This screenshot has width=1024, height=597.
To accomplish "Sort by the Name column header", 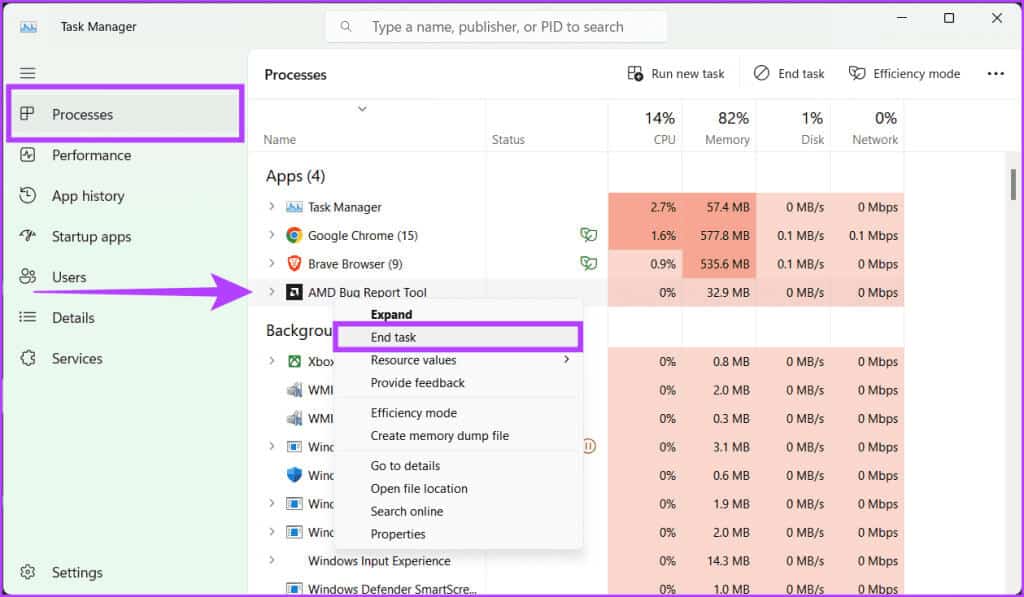I will coord(280,140).
